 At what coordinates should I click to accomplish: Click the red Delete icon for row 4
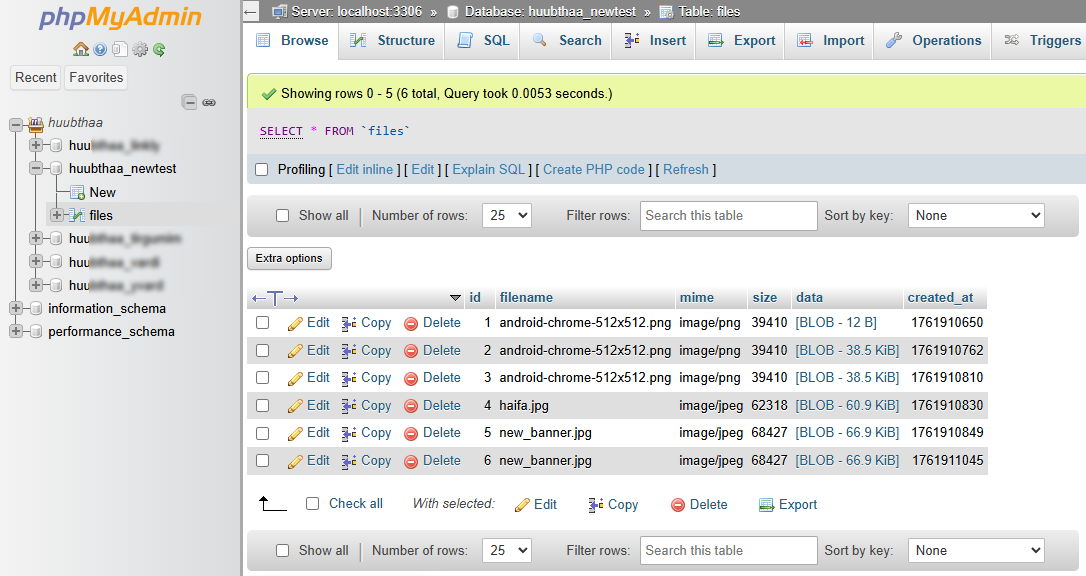411,406
